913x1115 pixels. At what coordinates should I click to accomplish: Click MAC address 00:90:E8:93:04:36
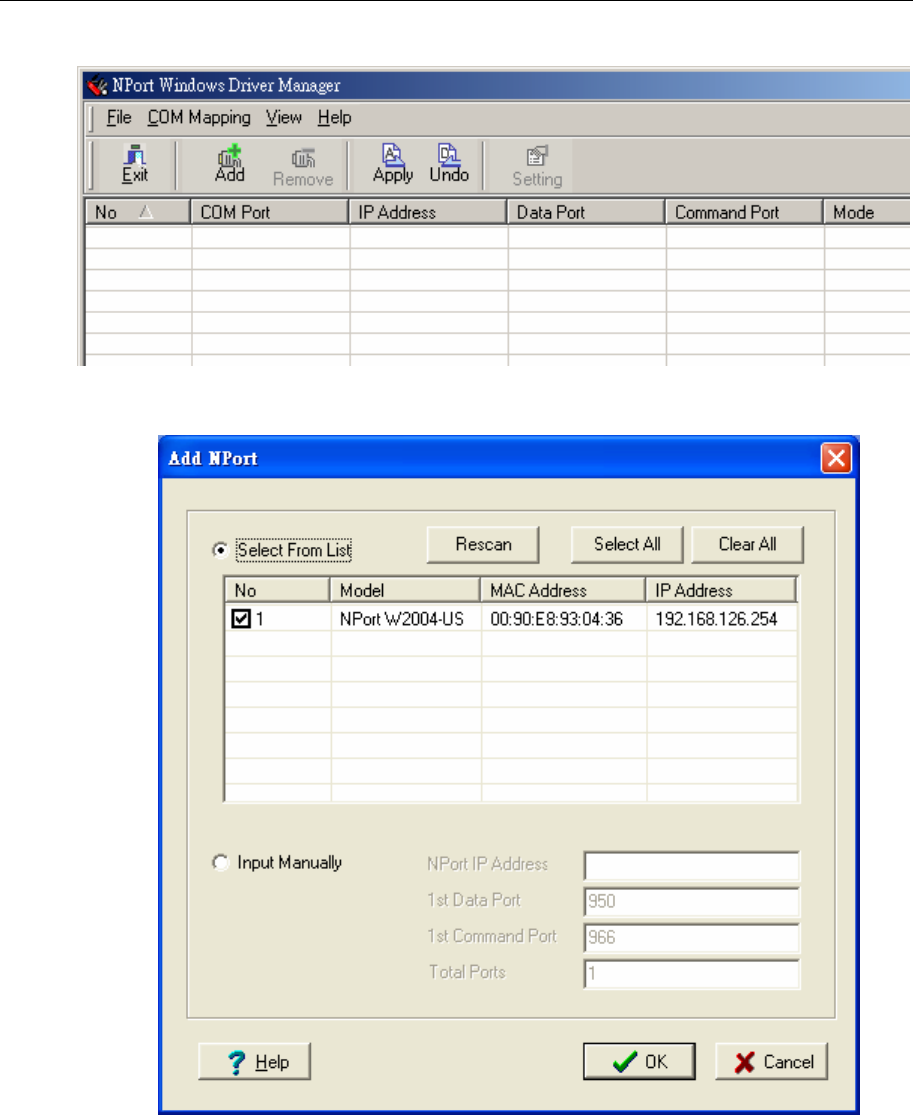coord(556,619)
